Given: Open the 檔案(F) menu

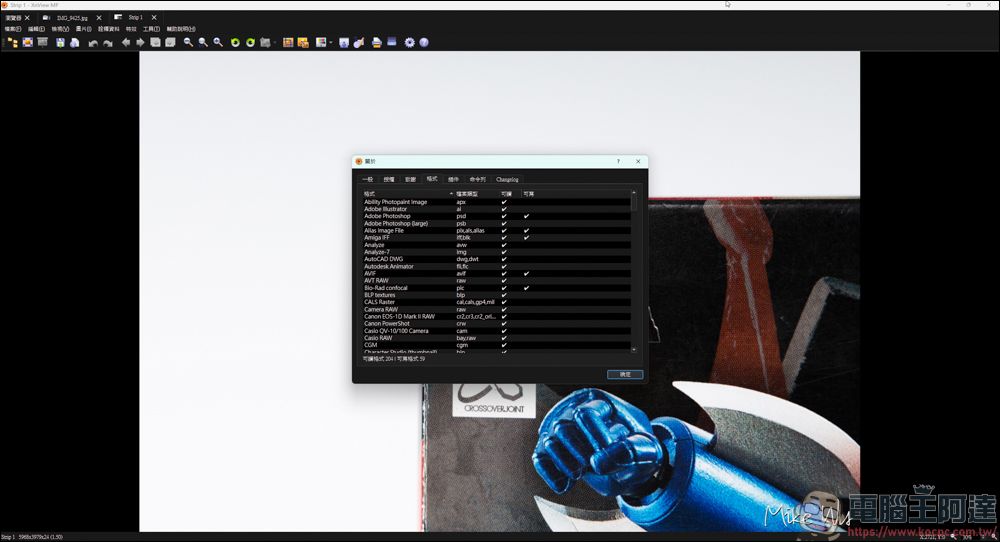Looking at the screenshot, I should [13, 29].
